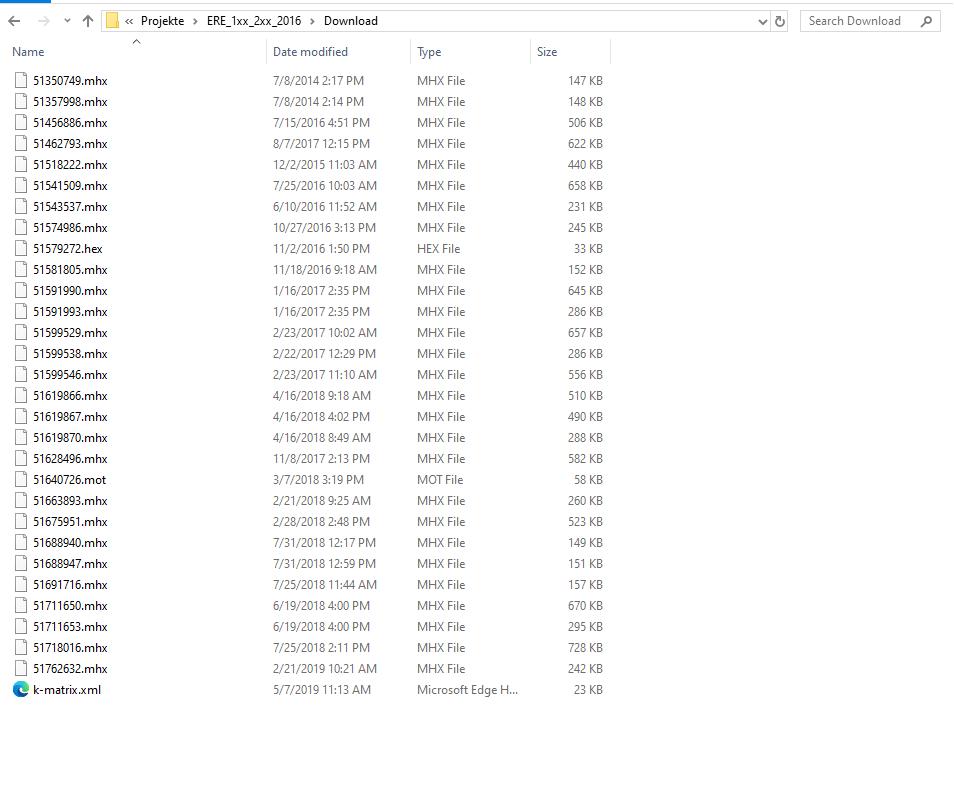Select icon of 51579272.hex file
Screen dimensions: 954x792
[21, 248]
